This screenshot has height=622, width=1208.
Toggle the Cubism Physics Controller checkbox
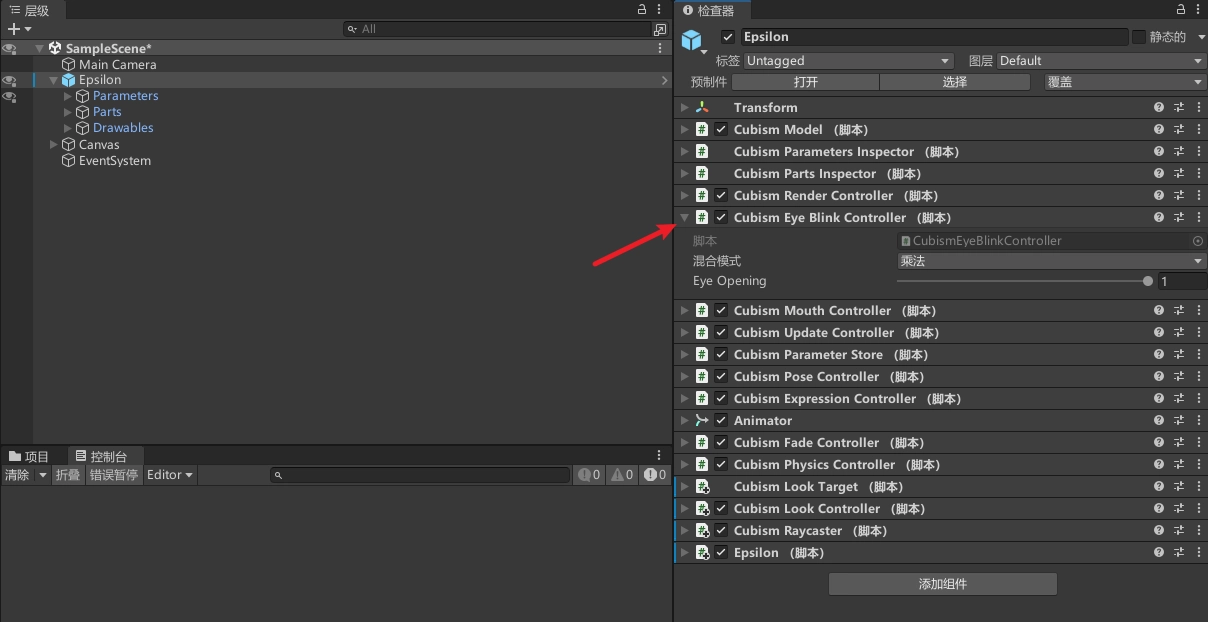point(721,464)
